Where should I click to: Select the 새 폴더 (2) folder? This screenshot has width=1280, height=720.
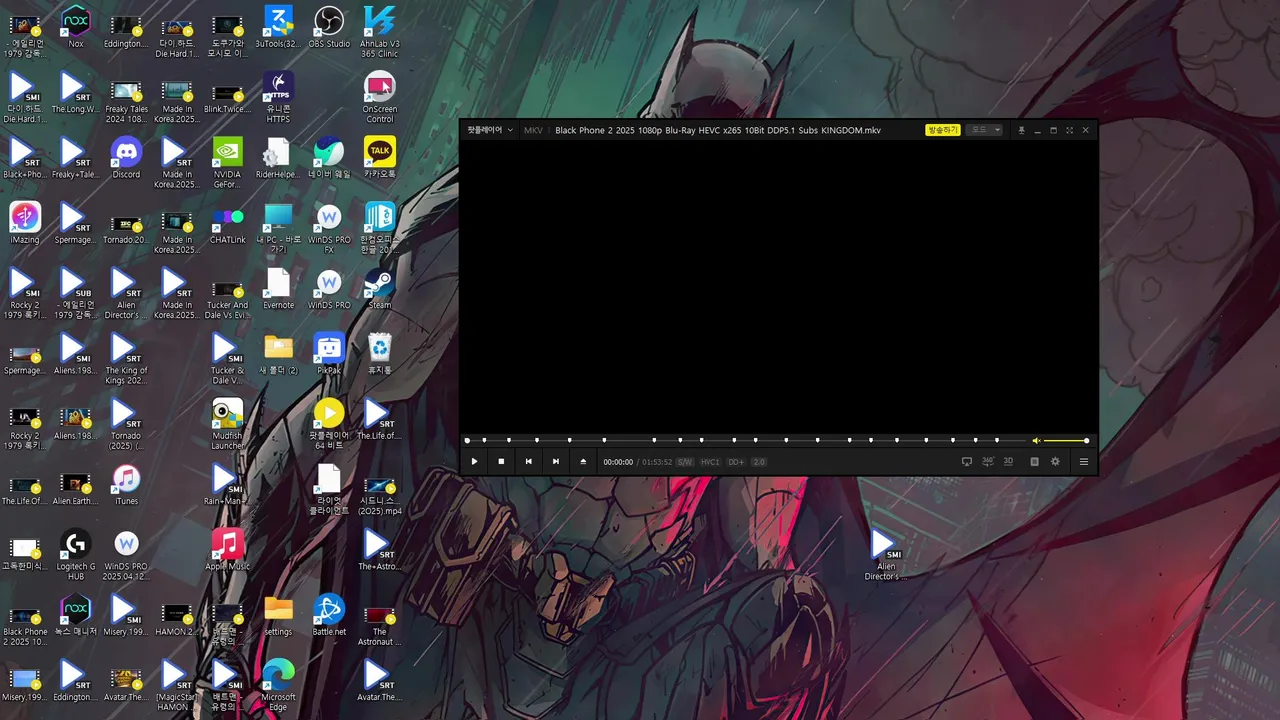pos(278,354)
